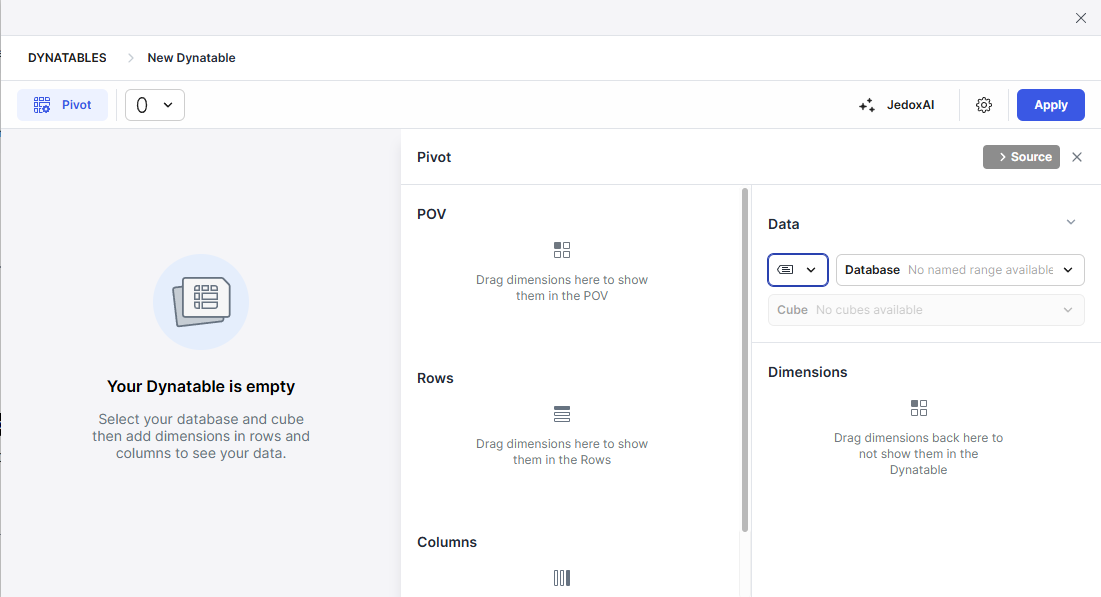Click the Source button in Pivot panel

click(x=1021, y=157)
